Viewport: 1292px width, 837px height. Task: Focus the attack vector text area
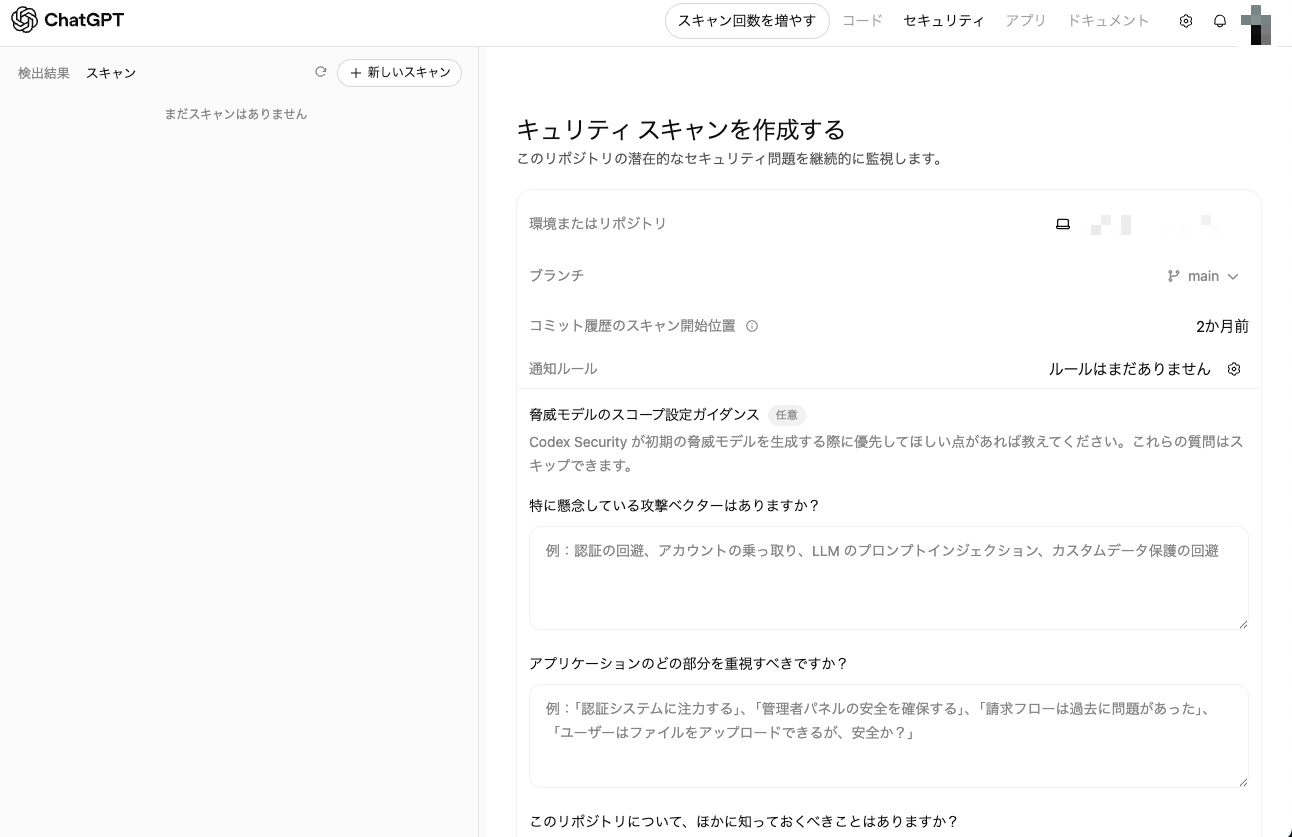889,578
